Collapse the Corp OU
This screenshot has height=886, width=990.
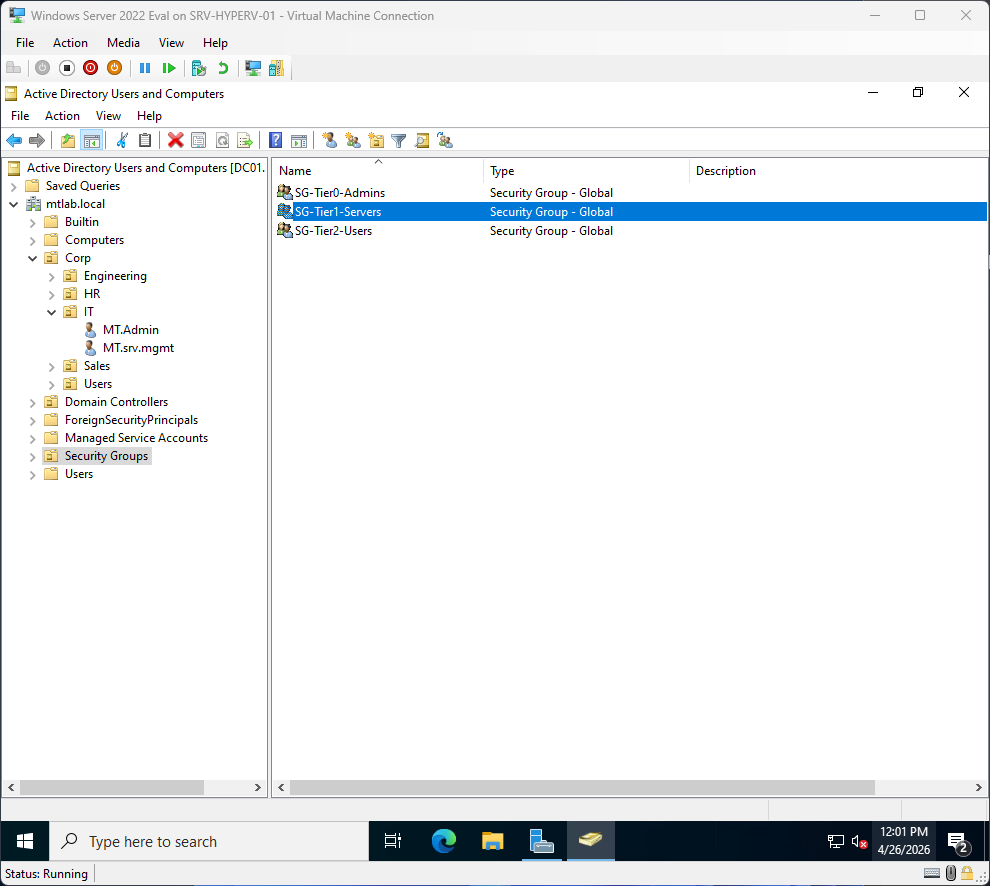click(x=32, y=258)
